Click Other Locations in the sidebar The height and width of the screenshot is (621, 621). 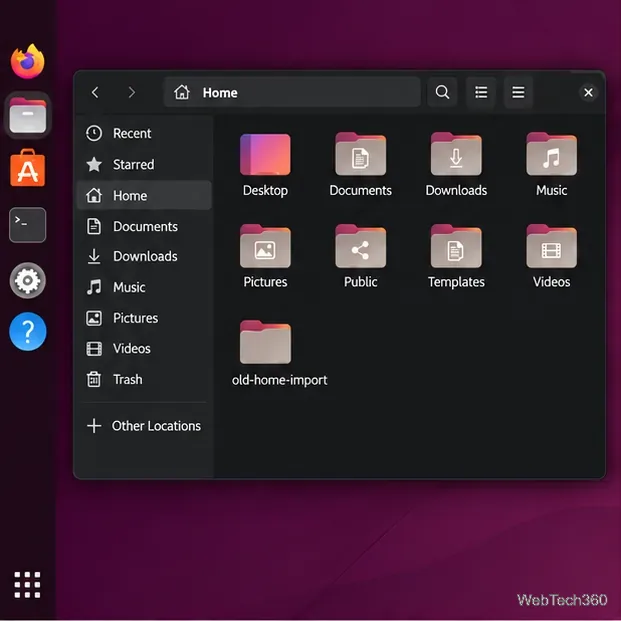tap(144, 426)
